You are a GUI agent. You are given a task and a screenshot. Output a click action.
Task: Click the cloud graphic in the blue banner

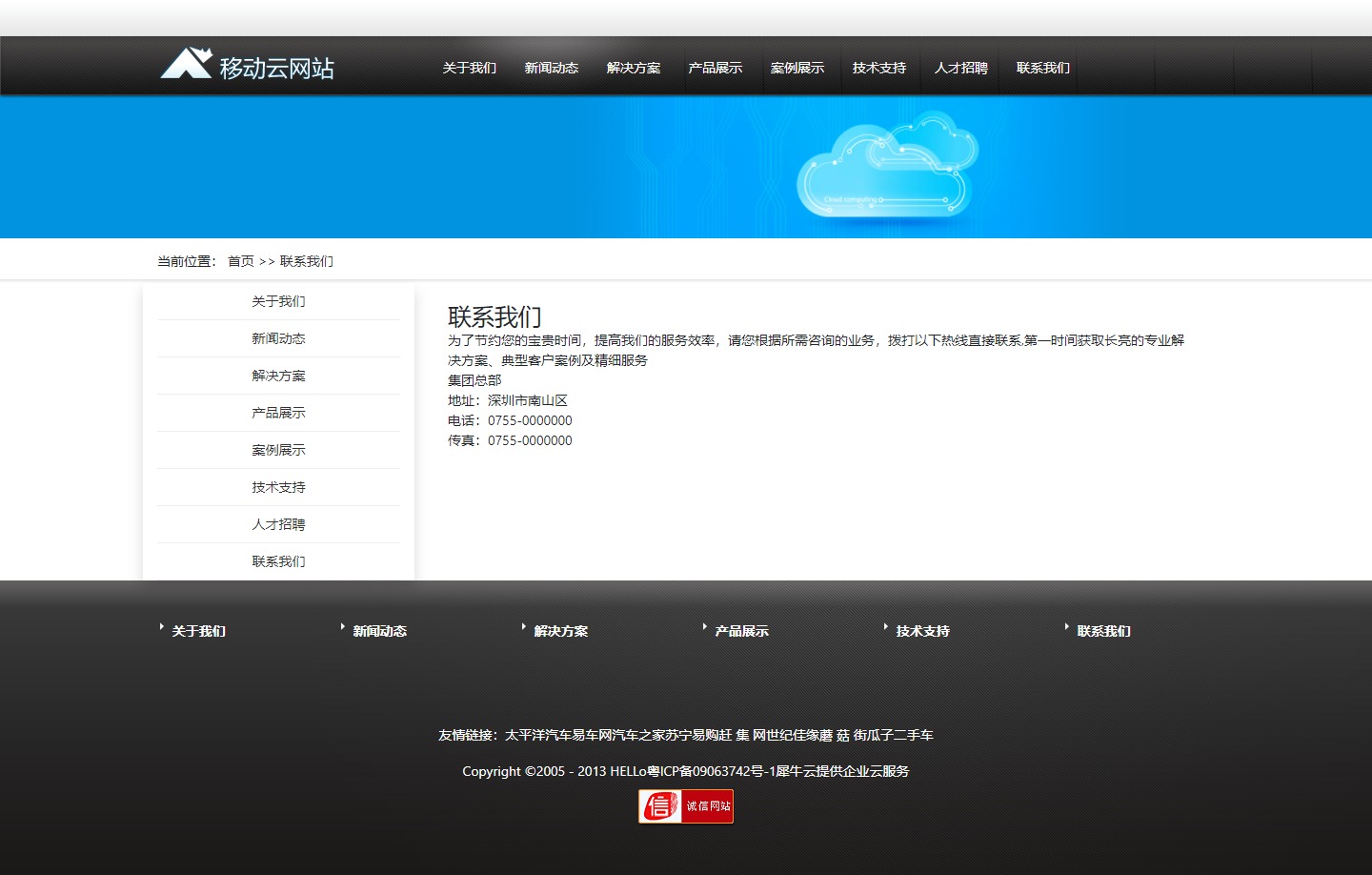coord(886,167)
